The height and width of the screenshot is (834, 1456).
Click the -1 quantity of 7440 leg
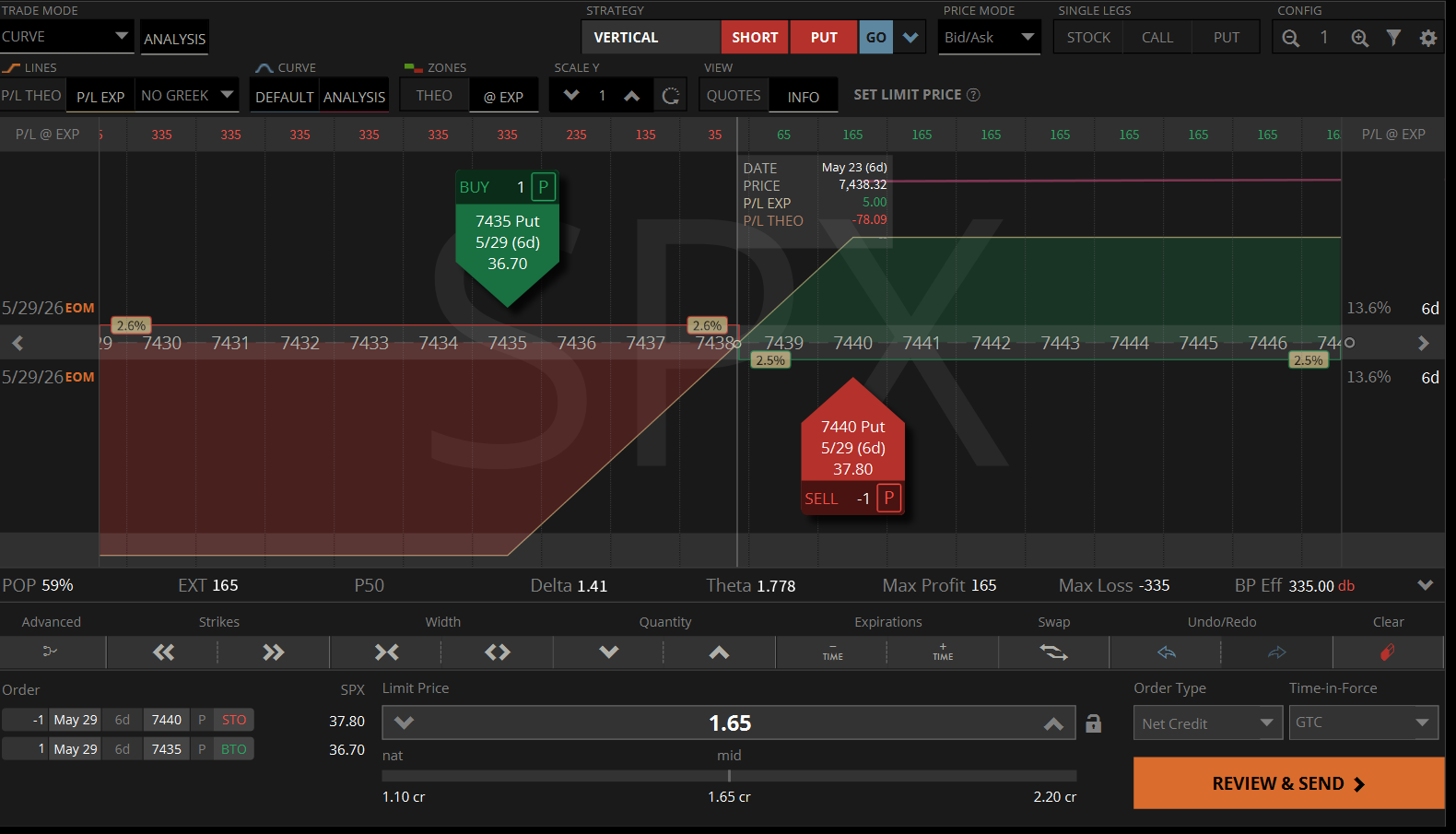click(25, 720)
